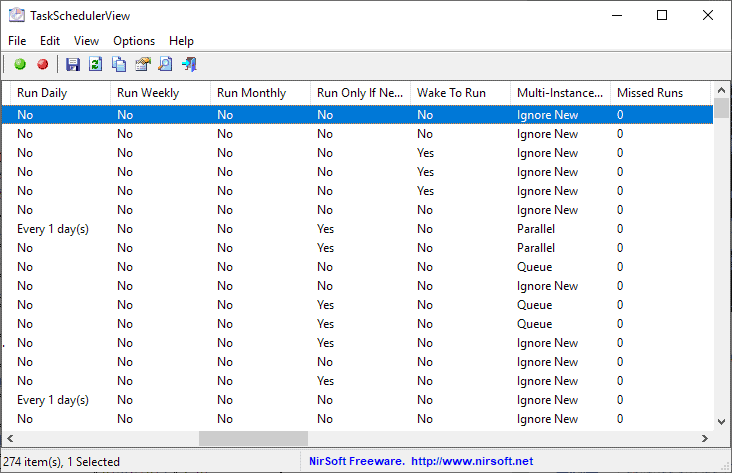Screen dimensions: 732x473
Task: Sort by the Missed Runs column header
Action: 660,93
